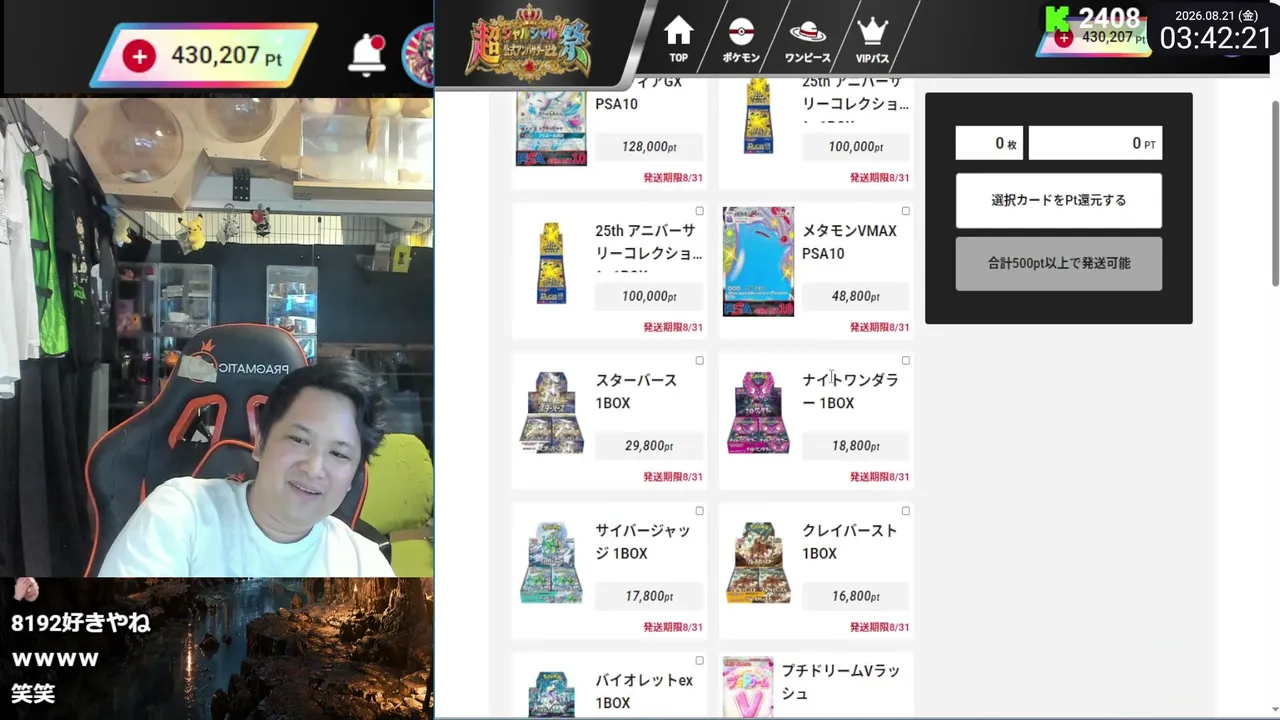This screenshot has width=1280, height=720.
Task: Click the クレイバースト 1BOX title
Action: tap(849, 542)
